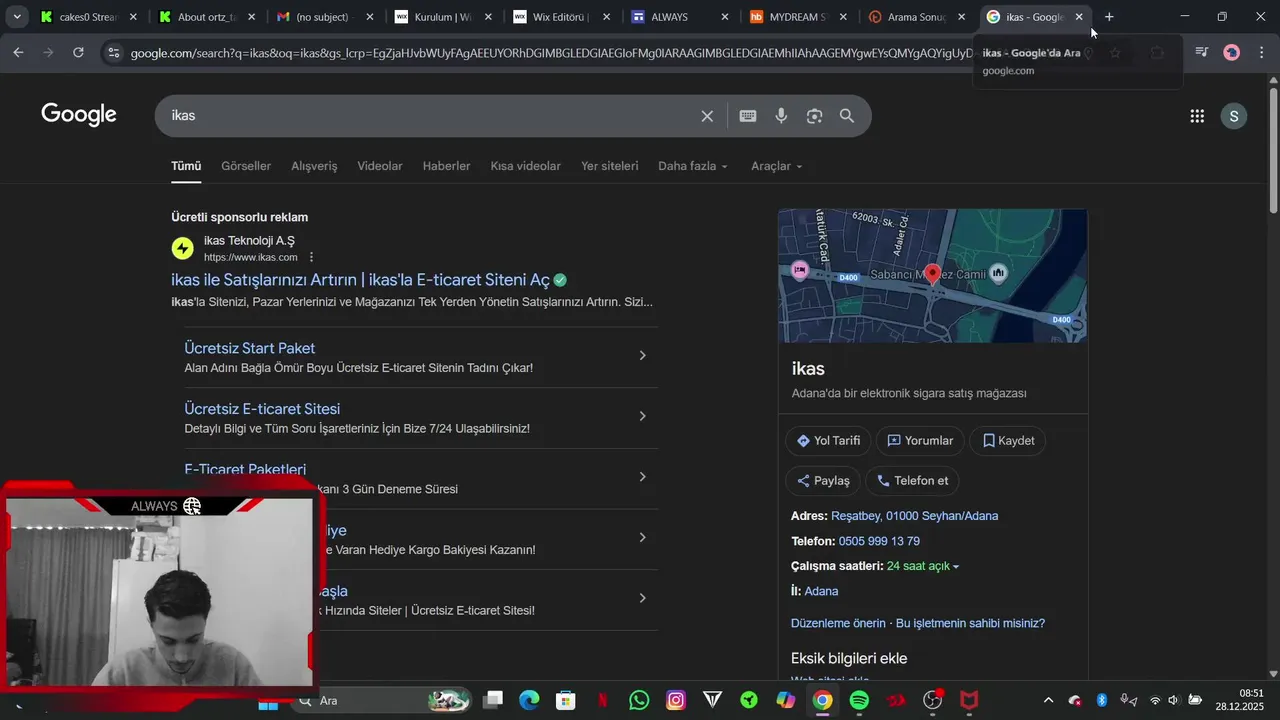Open the tab search dropdown arrow
1280x720 pixels.
pyautogui.click(x=17, y=17)
